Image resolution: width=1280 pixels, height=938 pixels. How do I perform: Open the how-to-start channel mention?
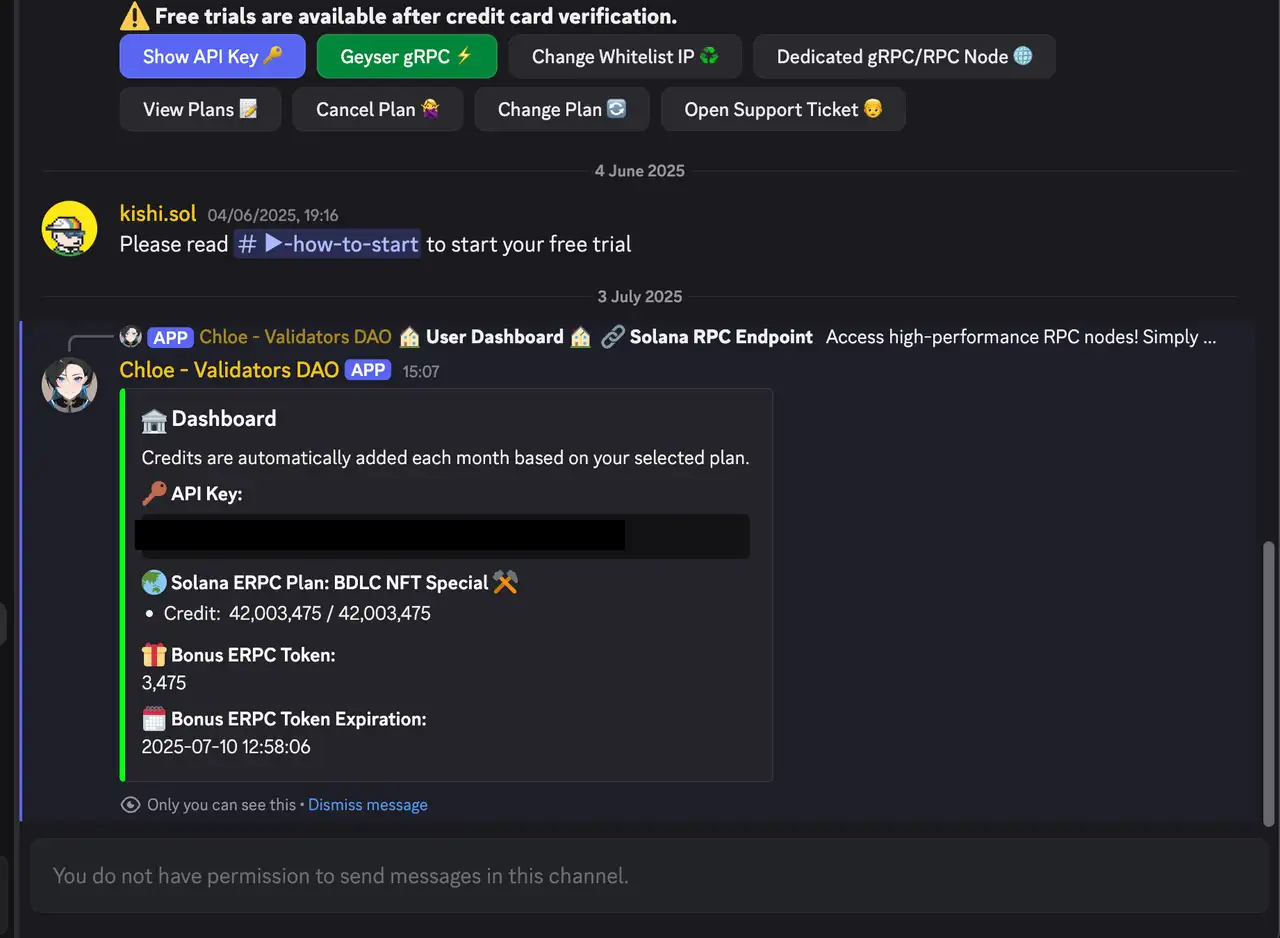[327, 243]
